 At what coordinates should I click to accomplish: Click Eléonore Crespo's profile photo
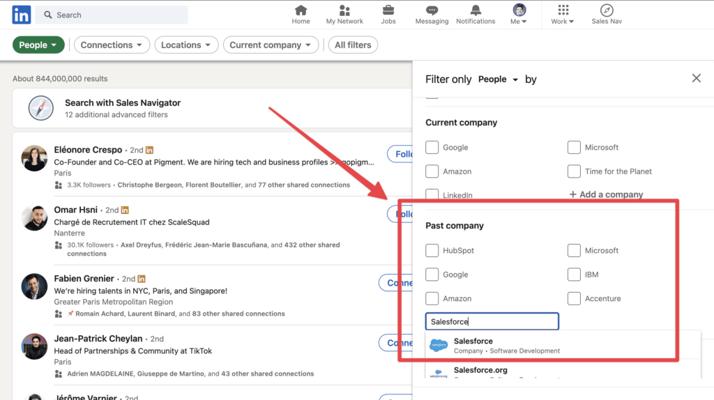pos(34,158)
